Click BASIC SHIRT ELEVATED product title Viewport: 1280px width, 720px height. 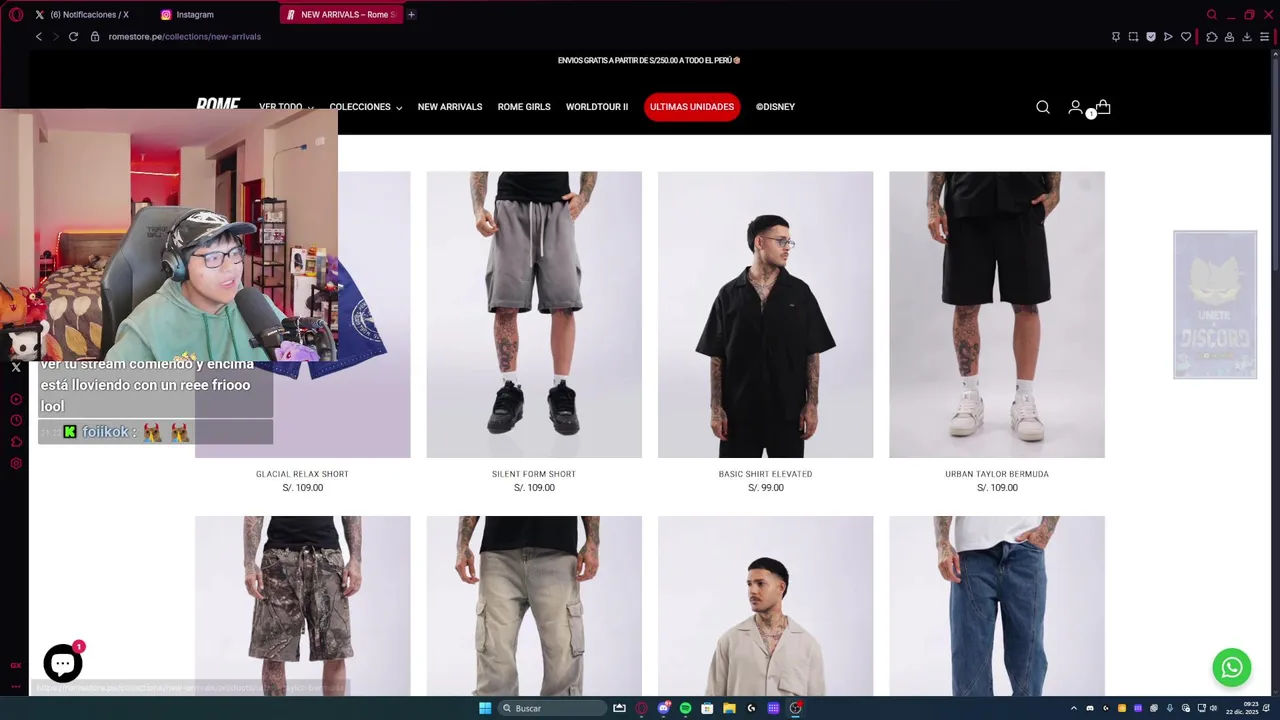click(765, 474)
